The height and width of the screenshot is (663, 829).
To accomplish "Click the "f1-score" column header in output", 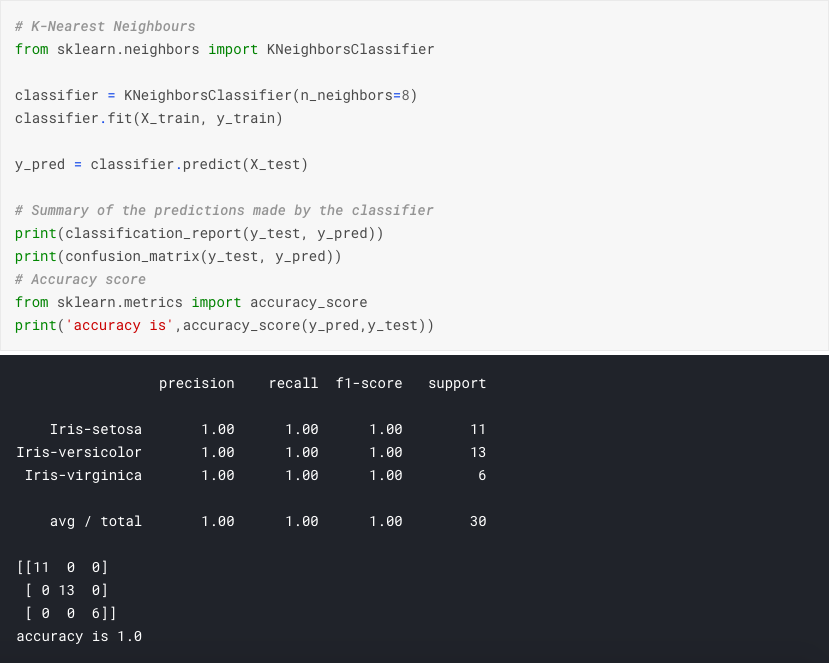I will click(369, 383).
